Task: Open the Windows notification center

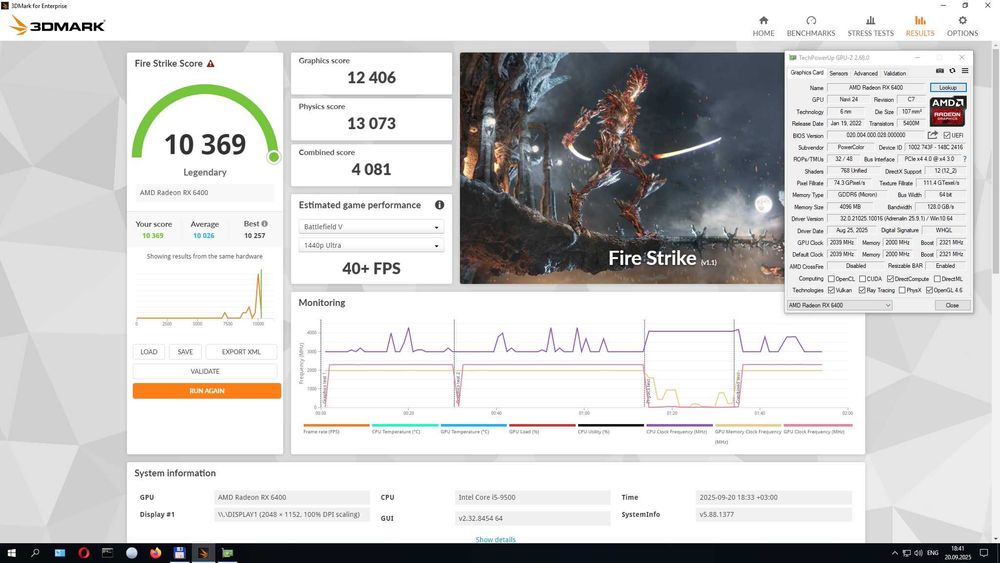Action: (x=984, y=553)
